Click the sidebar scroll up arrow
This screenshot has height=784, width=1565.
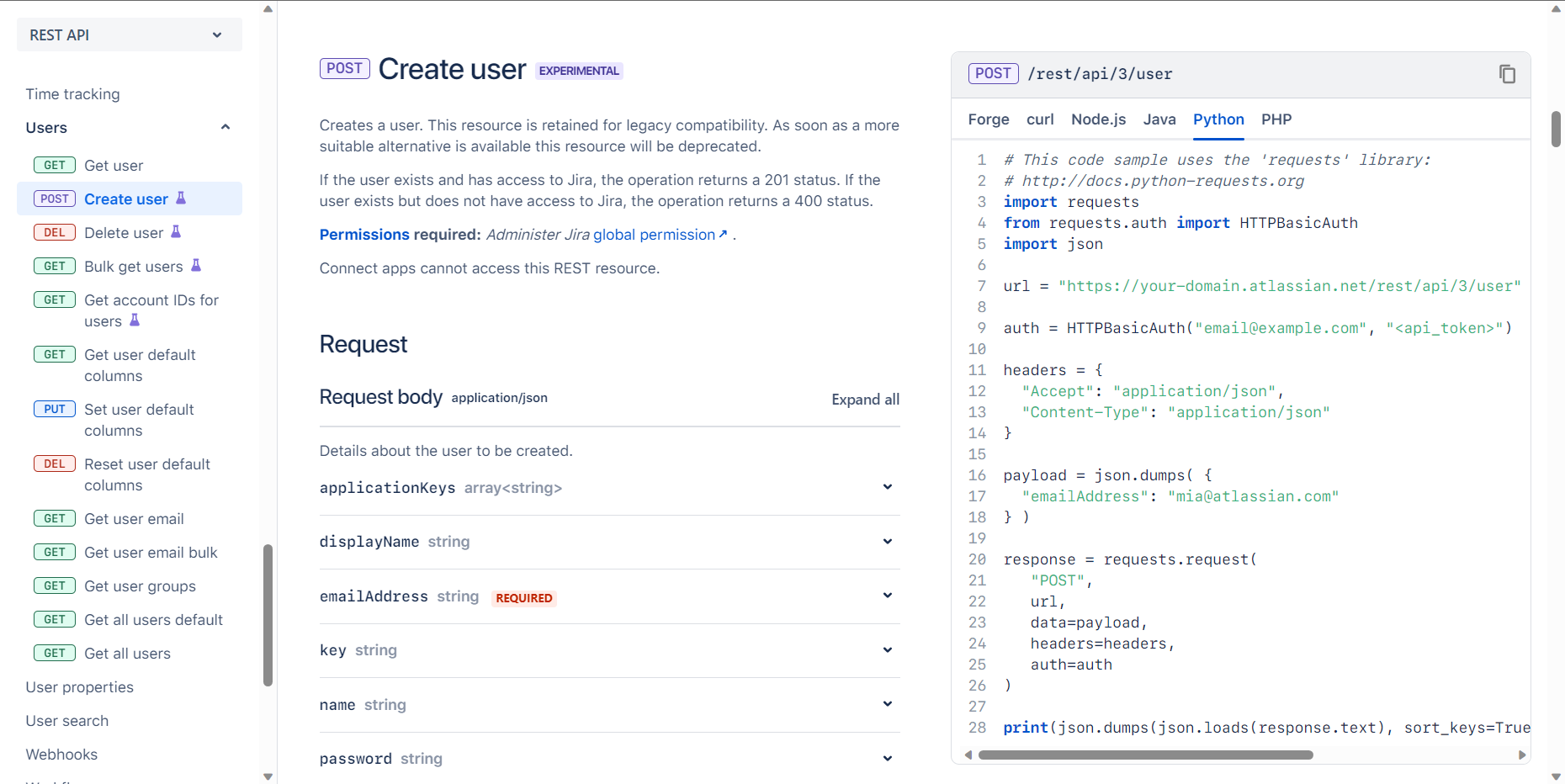click(268, 9)
